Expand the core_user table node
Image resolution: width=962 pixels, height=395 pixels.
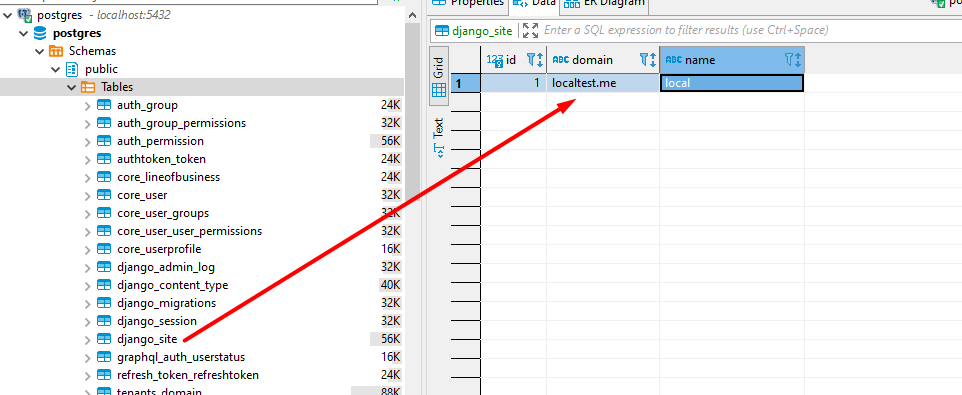87,196
